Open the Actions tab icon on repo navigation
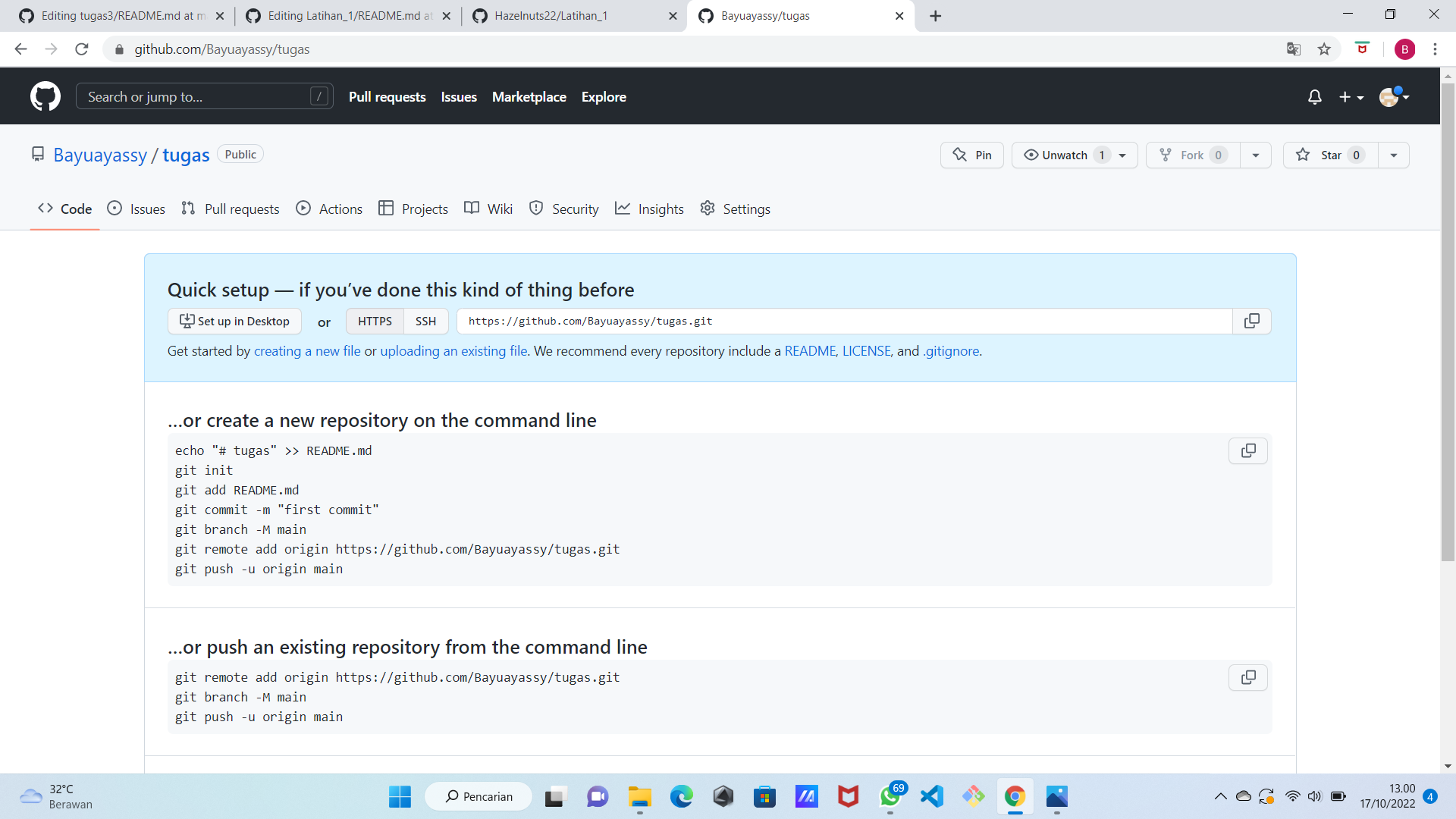Screen dimensions: 1456x819 (x=303, y=209)
